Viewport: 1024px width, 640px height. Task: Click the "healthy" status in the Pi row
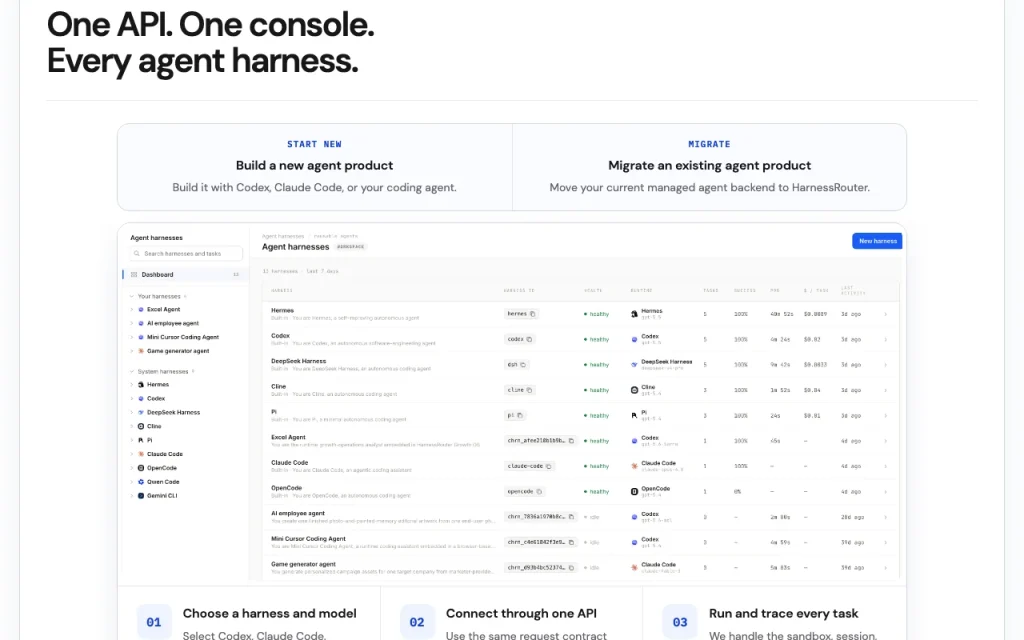596,415
